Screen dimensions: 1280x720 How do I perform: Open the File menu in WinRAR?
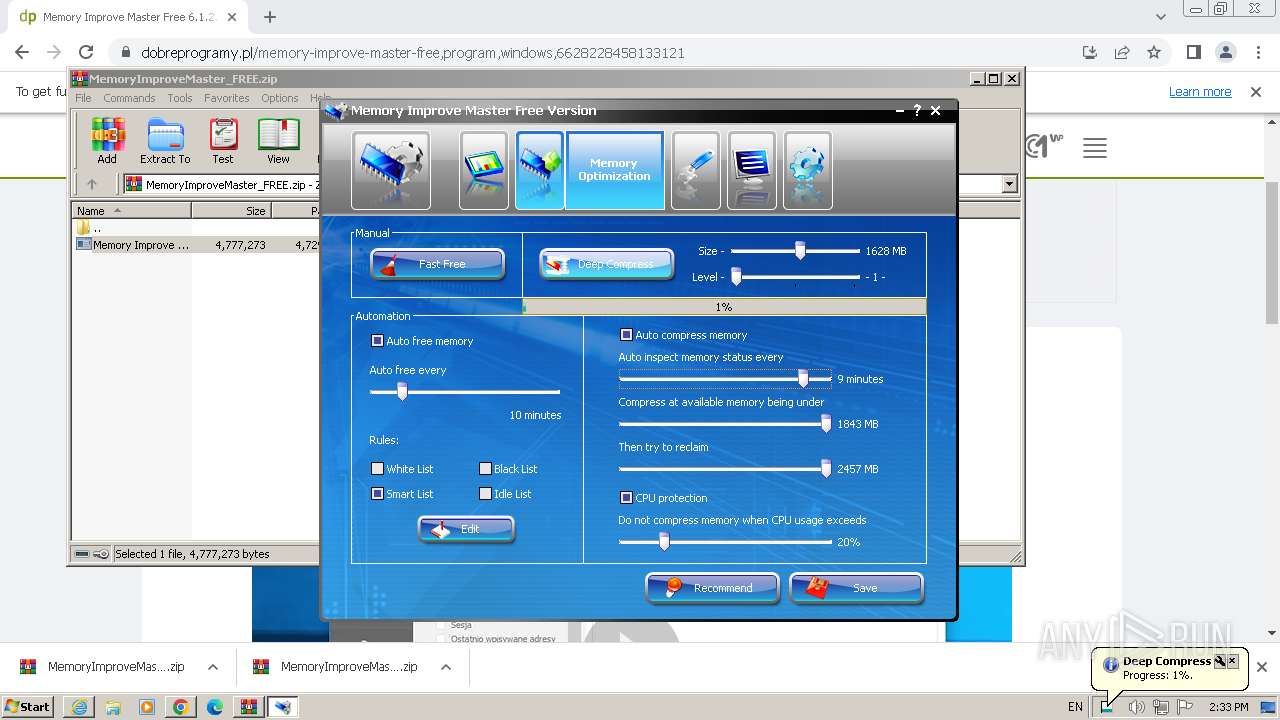click(x=83, y=98)
